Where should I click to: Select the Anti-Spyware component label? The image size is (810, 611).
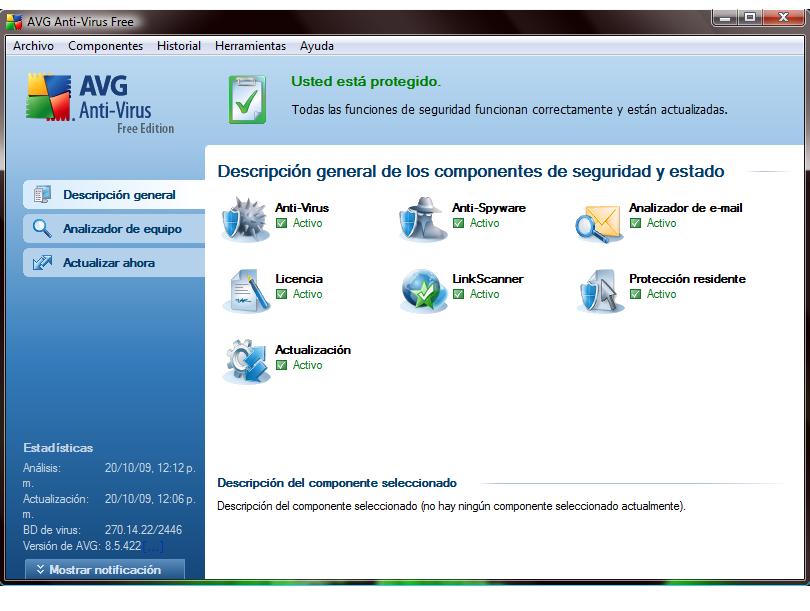coord(489,208)
